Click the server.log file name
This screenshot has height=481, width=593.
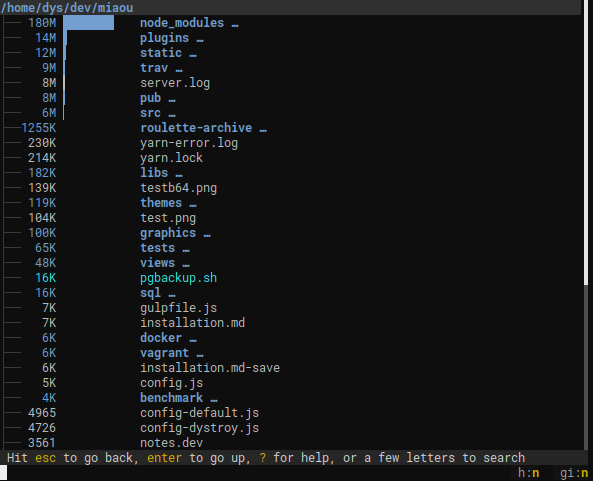(175, 83)
